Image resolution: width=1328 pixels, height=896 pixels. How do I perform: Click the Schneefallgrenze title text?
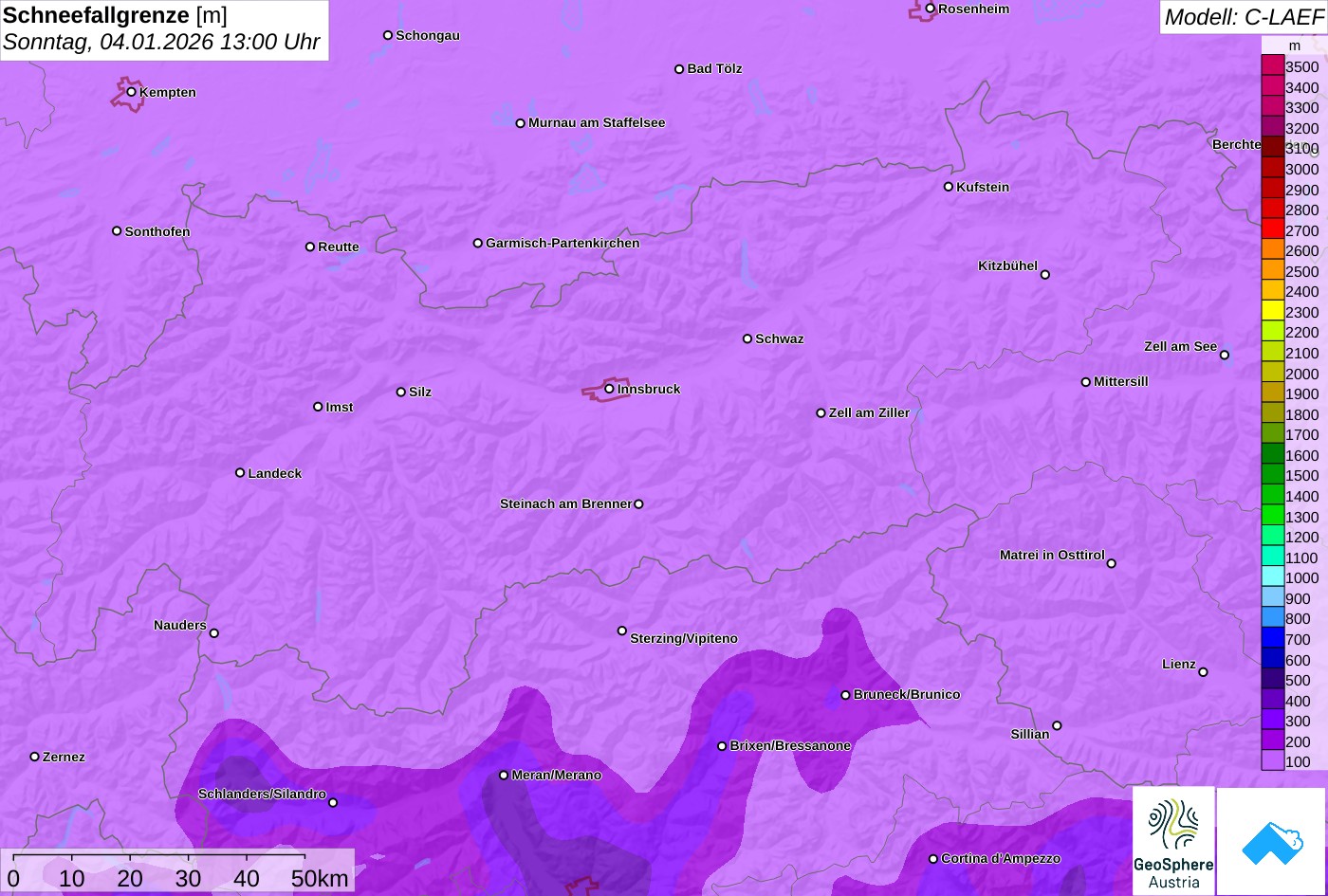97,15
